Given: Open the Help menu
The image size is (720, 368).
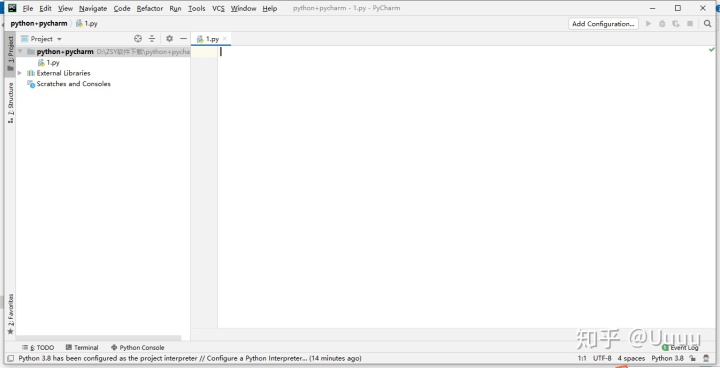Looking at the screenshot, I should (270, 8).
